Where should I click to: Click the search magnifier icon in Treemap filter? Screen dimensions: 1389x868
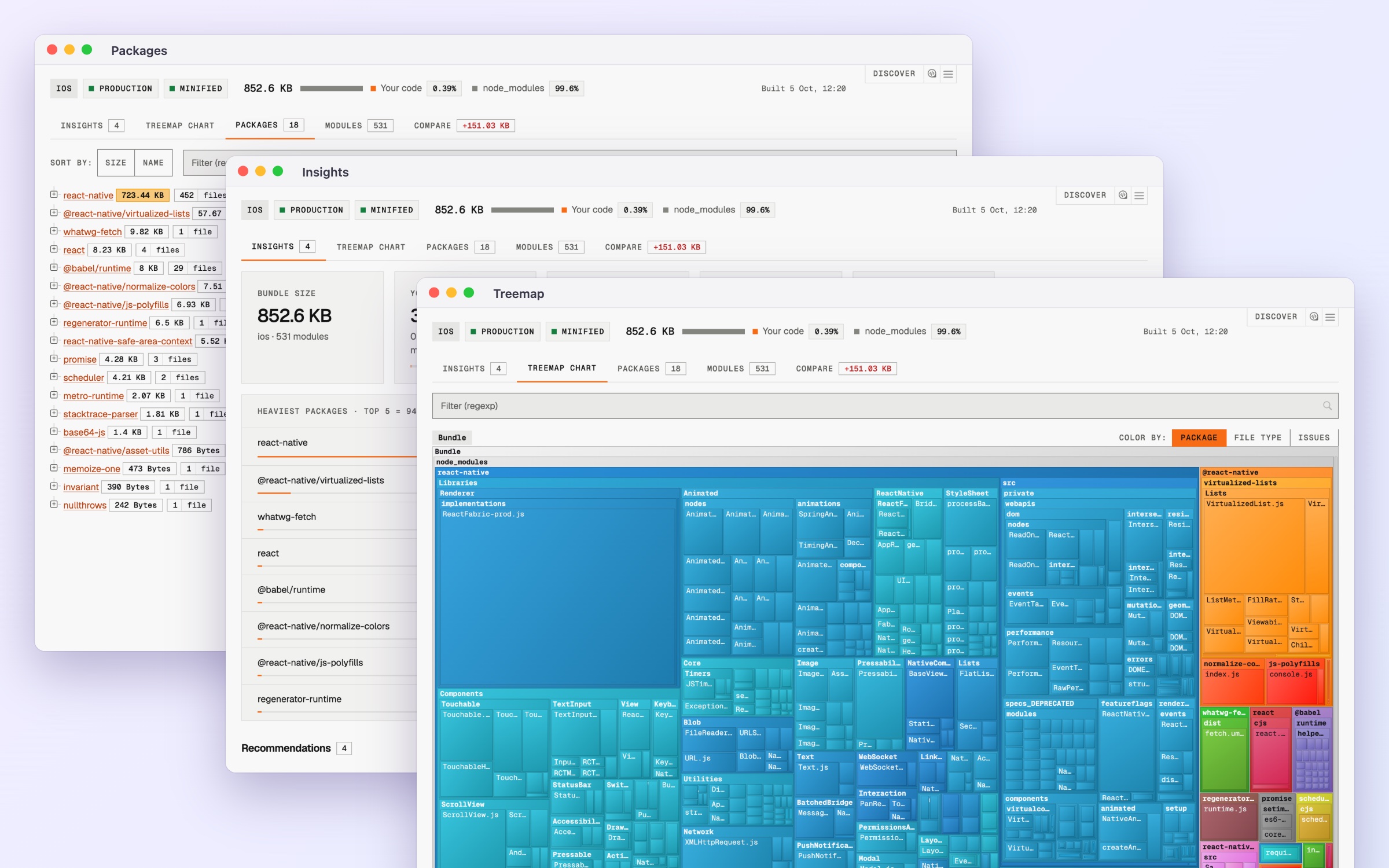(1327, 406)
